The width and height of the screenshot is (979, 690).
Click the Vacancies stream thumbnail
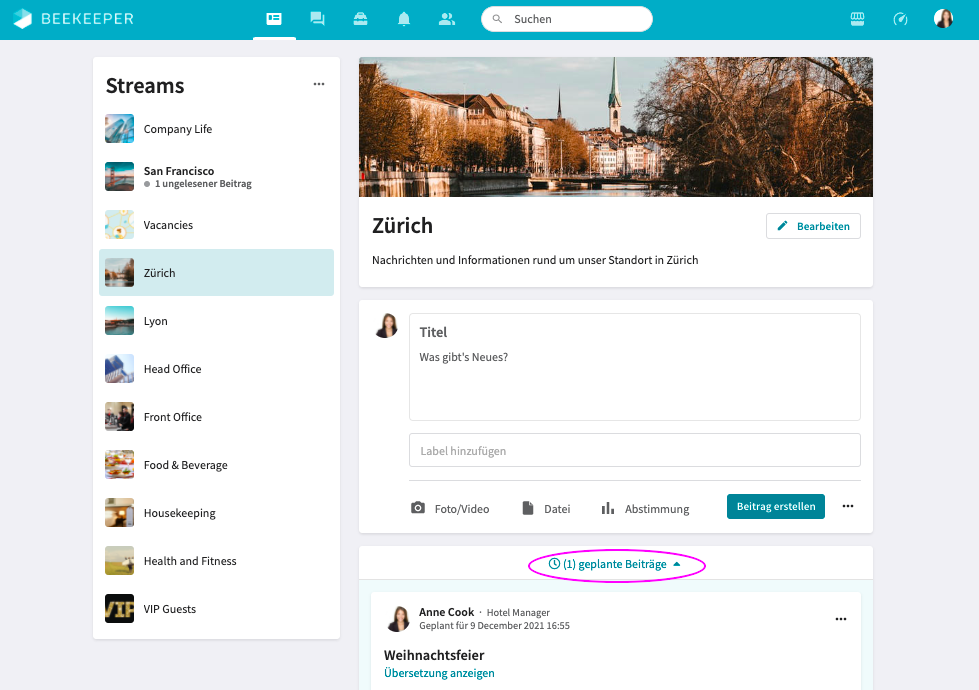(119, 225)
